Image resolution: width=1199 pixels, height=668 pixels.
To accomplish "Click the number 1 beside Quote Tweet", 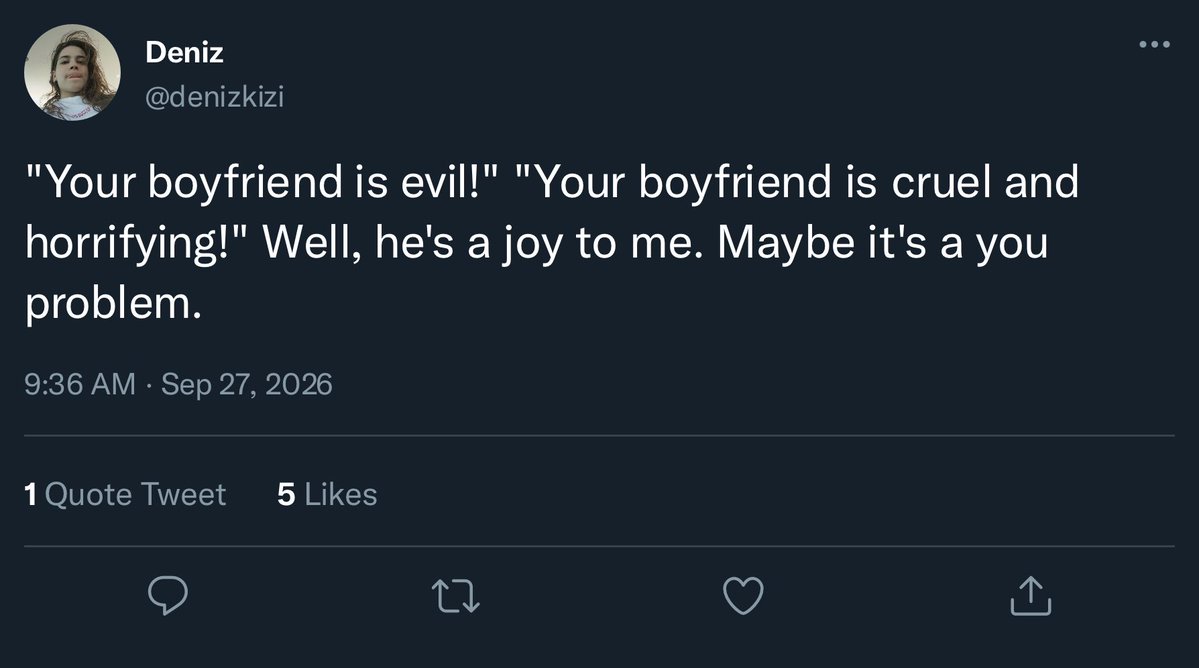I will (x=31, y=495).
